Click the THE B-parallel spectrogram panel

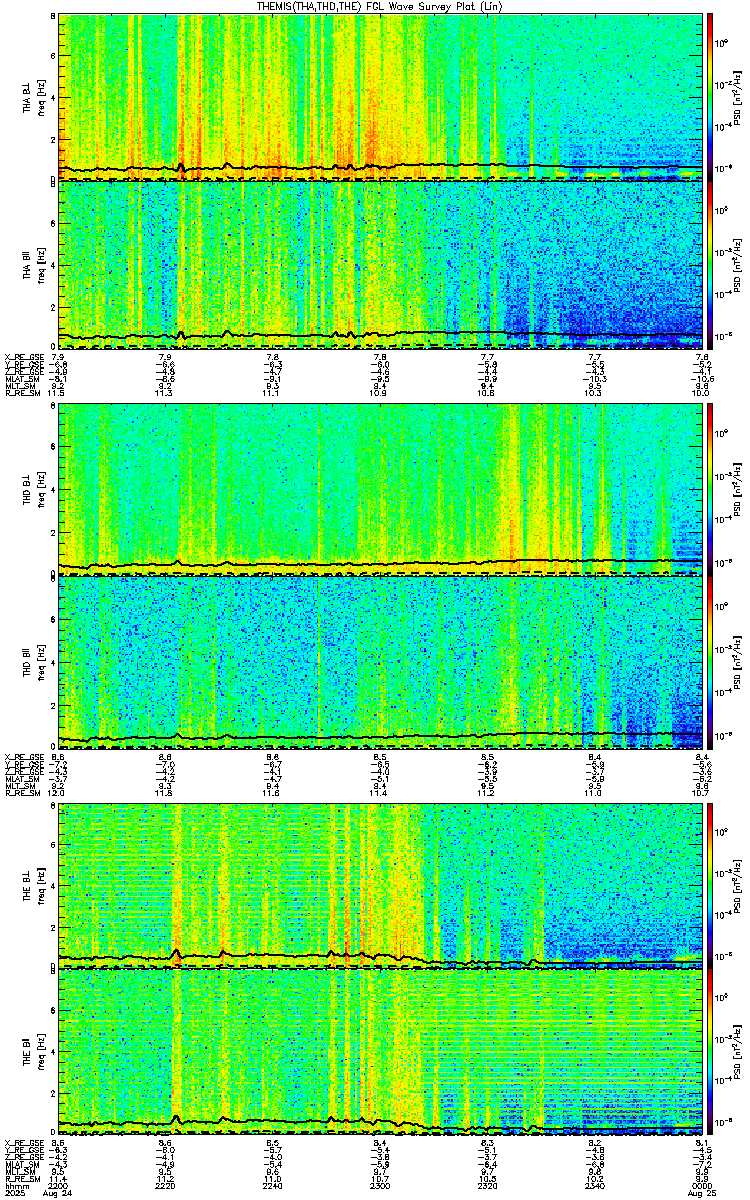[381, 1052]
